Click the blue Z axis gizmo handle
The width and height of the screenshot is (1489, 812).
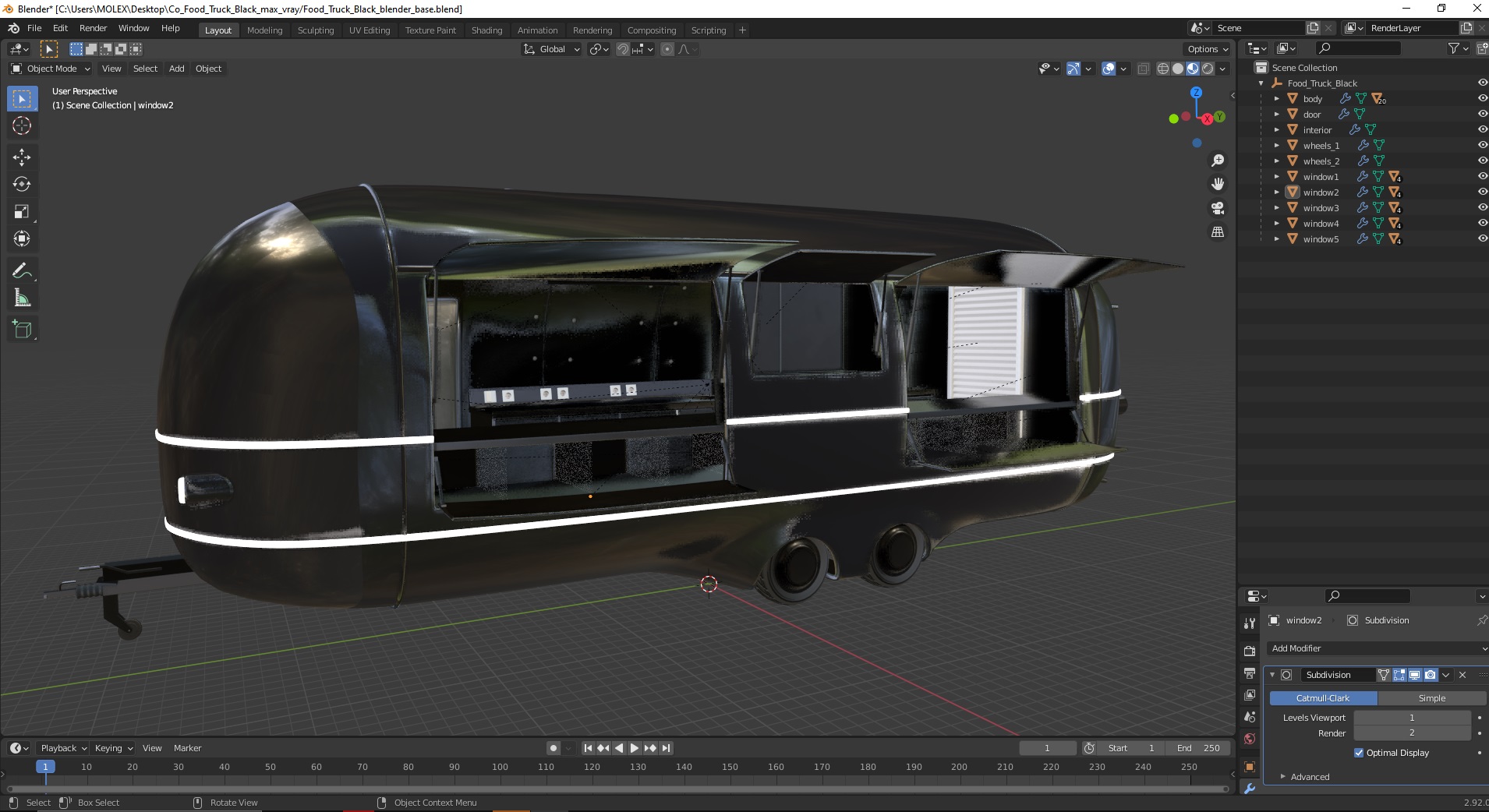click(1197, 92)
